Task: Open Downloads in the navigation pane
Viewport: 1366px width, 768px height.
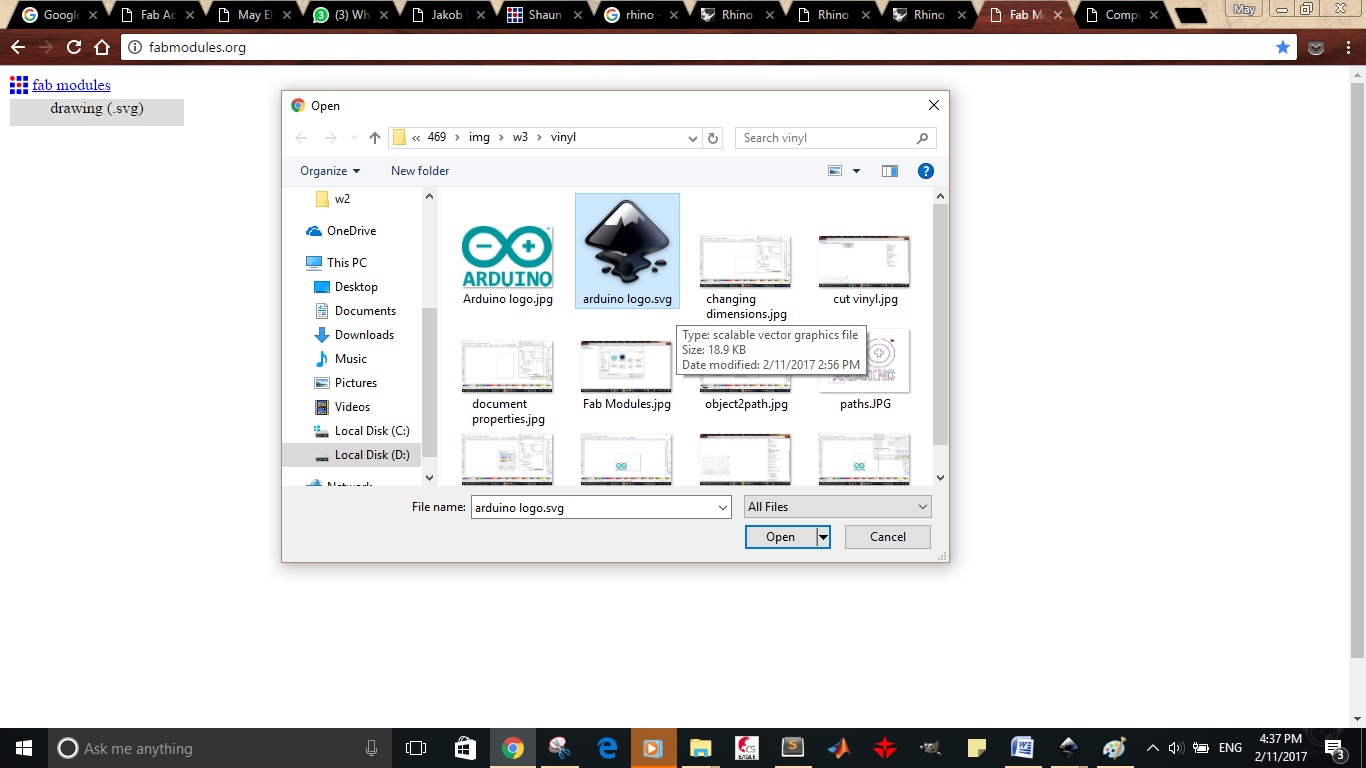Action: click(x=354, y=335)
